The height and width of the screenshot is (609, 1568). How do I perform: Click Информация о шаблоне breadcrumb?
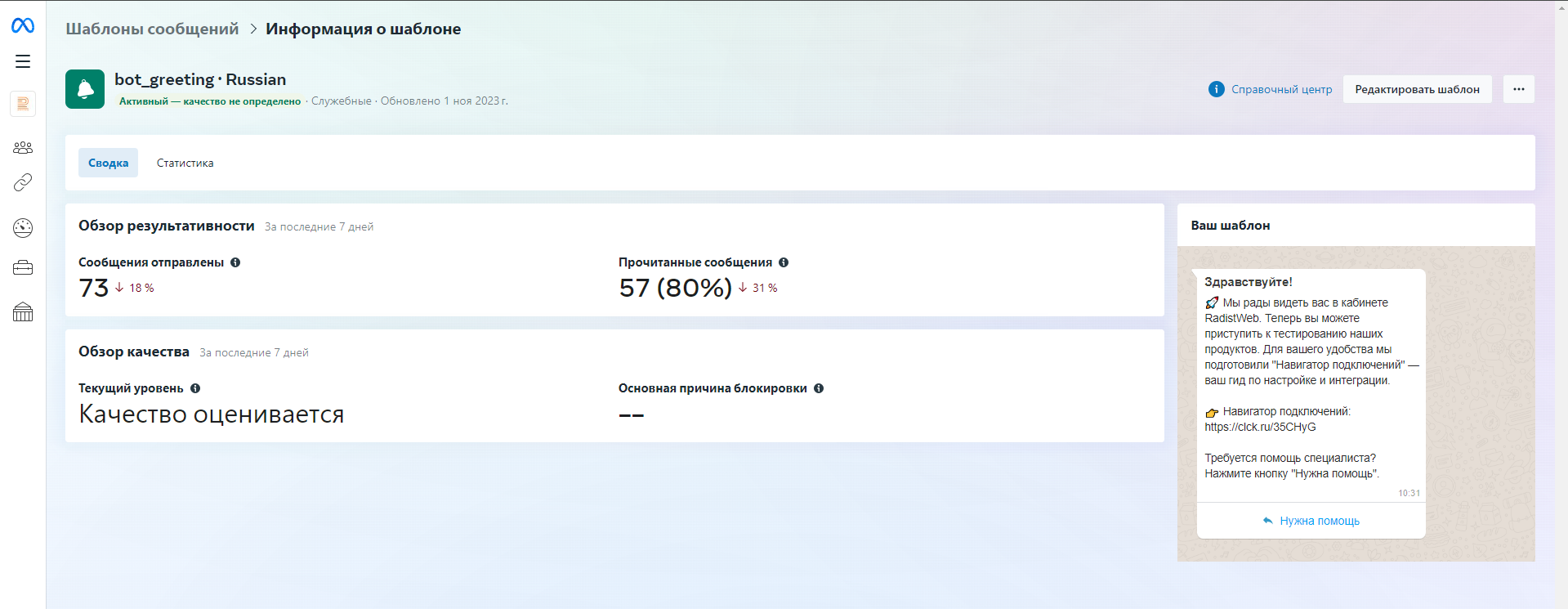tap(363, 29)
